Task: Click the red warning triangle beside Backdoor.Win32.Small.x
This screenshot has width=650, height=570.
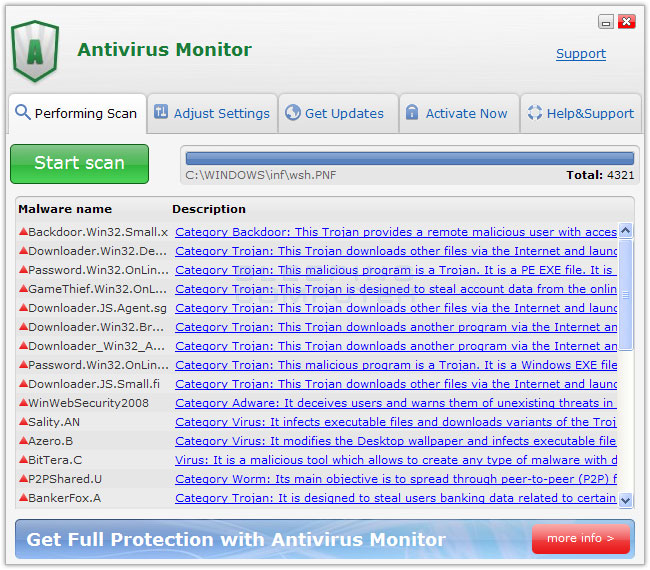Action: (x=23, y=231)
